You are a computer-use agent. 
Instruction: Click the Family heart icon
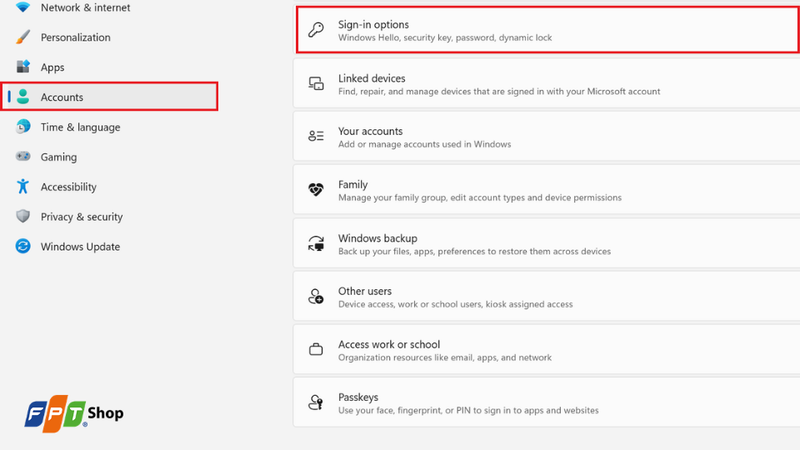point(316,190)
